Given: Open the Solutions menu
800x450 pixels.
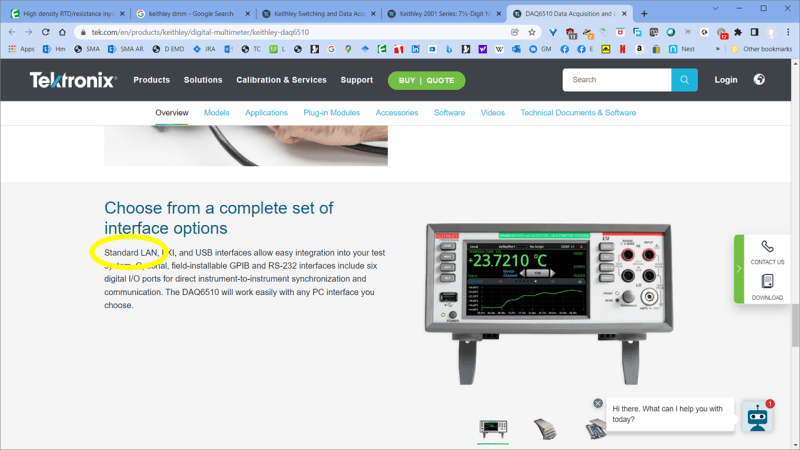Looking at the screenshot, I should click(x=203, y=80).
